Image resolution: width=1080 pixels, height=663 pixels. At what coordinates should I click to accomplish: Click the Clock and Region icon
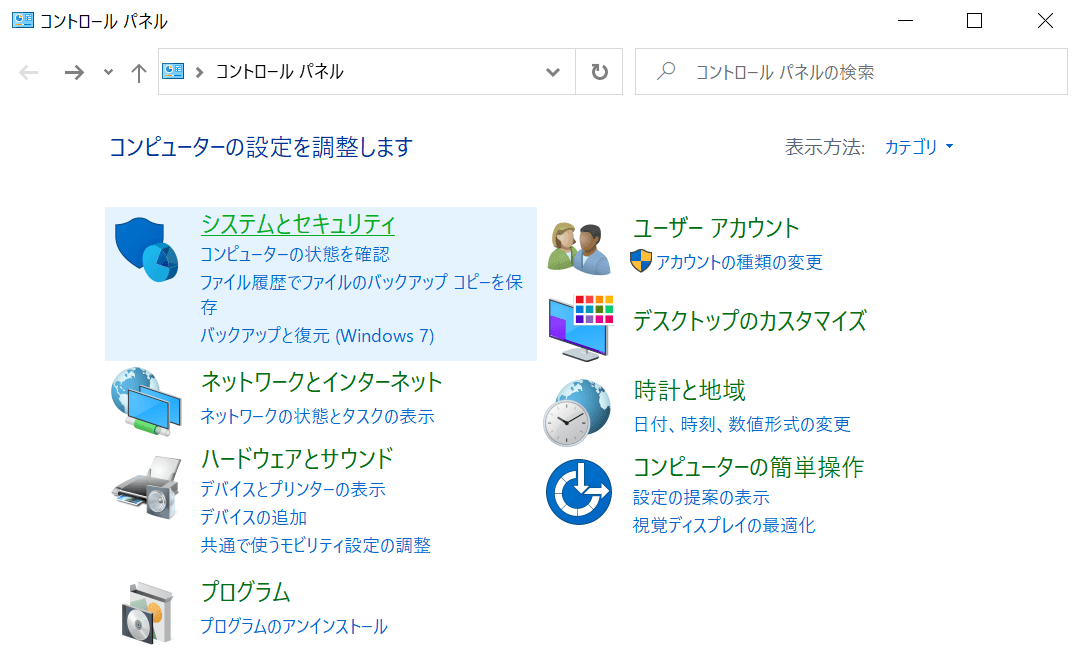click(x=579, y=412)
